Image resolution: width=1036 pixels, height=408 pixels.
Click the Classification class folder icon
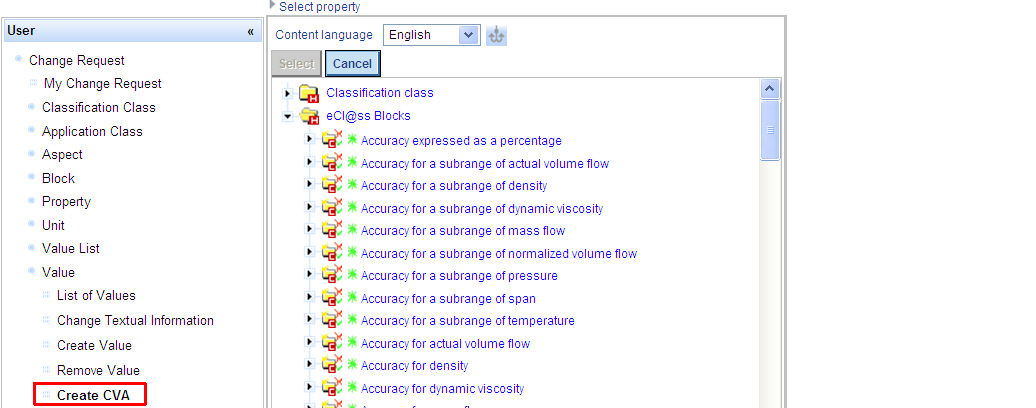click(308, 93)
